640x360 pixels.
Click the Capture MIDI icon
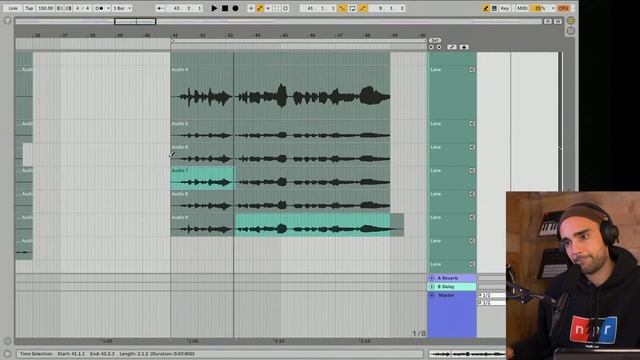(x=277, y=8)
